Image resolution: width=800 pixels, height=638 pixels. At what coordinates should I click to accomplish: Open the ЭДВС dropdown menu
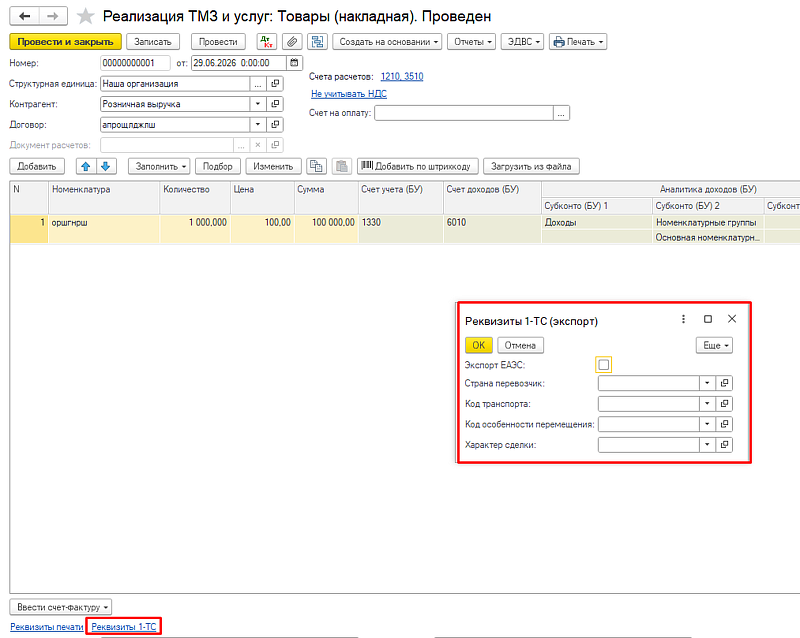(522, 42)
